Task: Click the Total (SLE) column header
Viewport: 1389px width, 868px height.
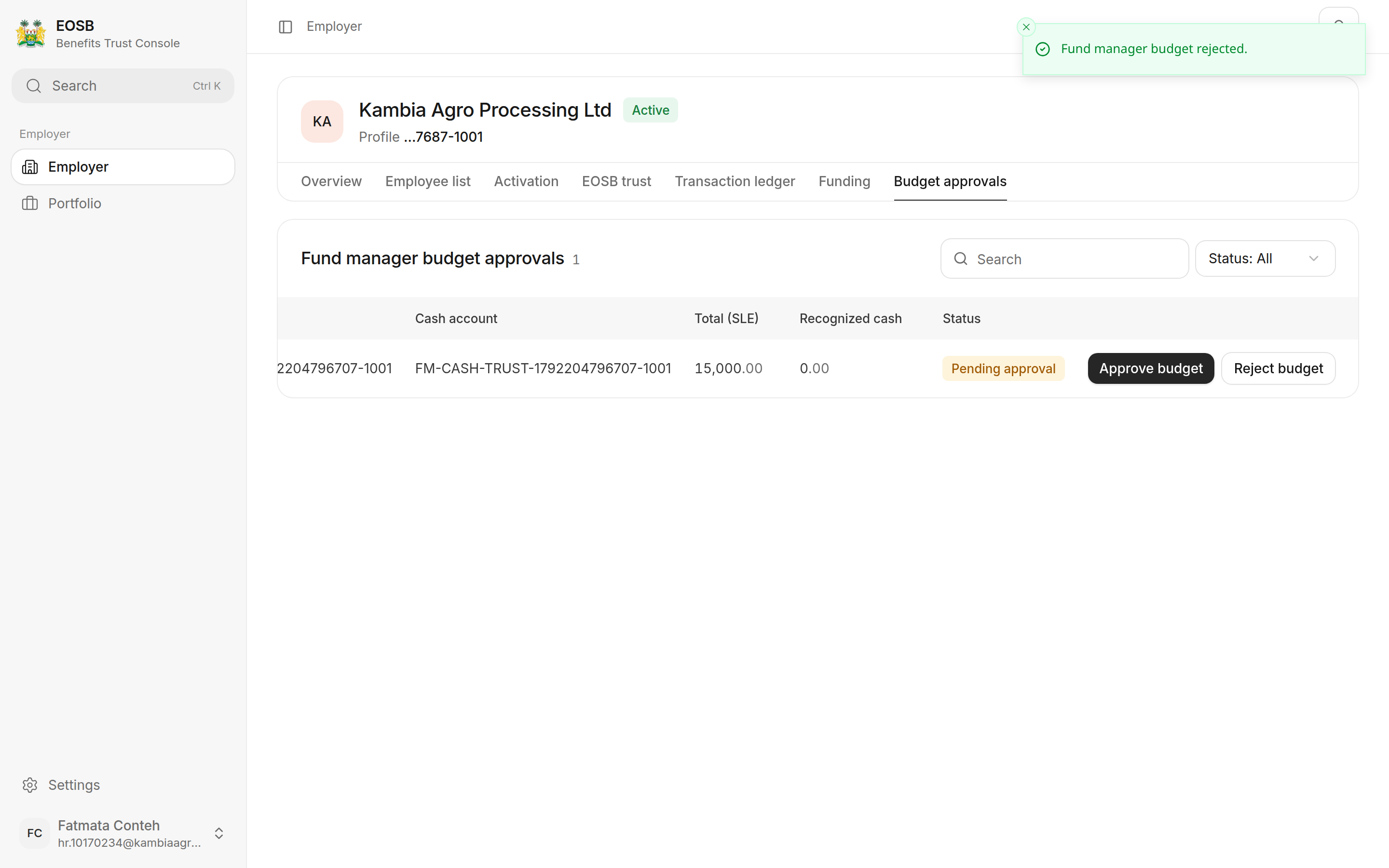Action: tap(726, 319)
